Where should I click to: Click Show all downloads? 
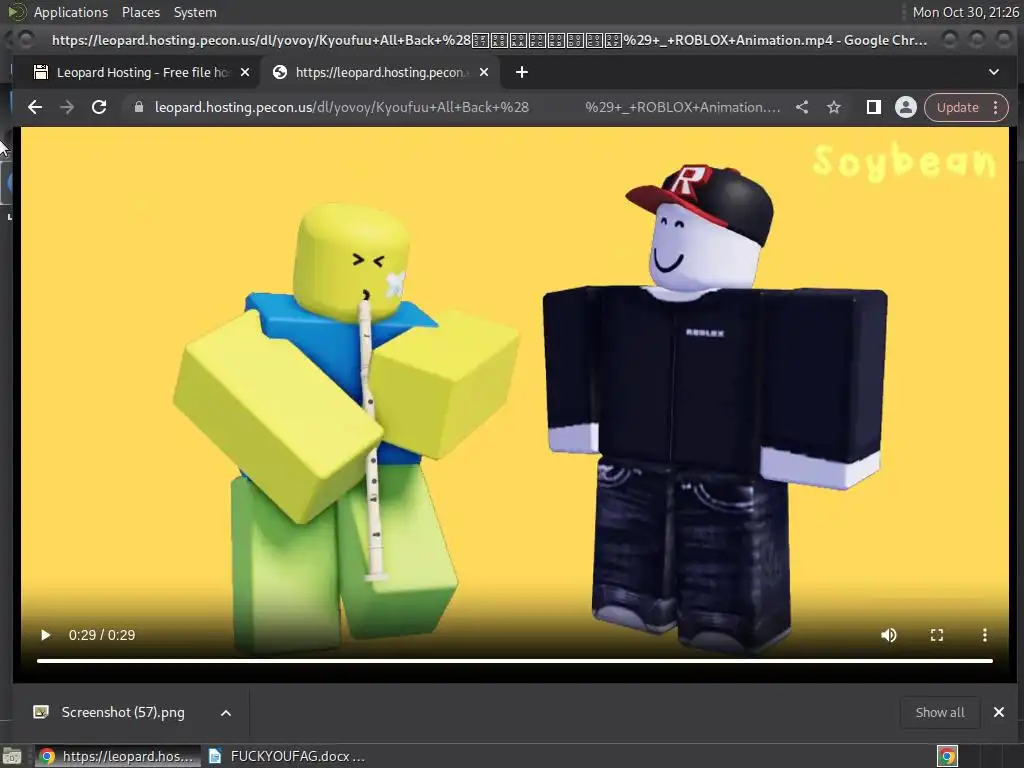[x=940, y=712]
